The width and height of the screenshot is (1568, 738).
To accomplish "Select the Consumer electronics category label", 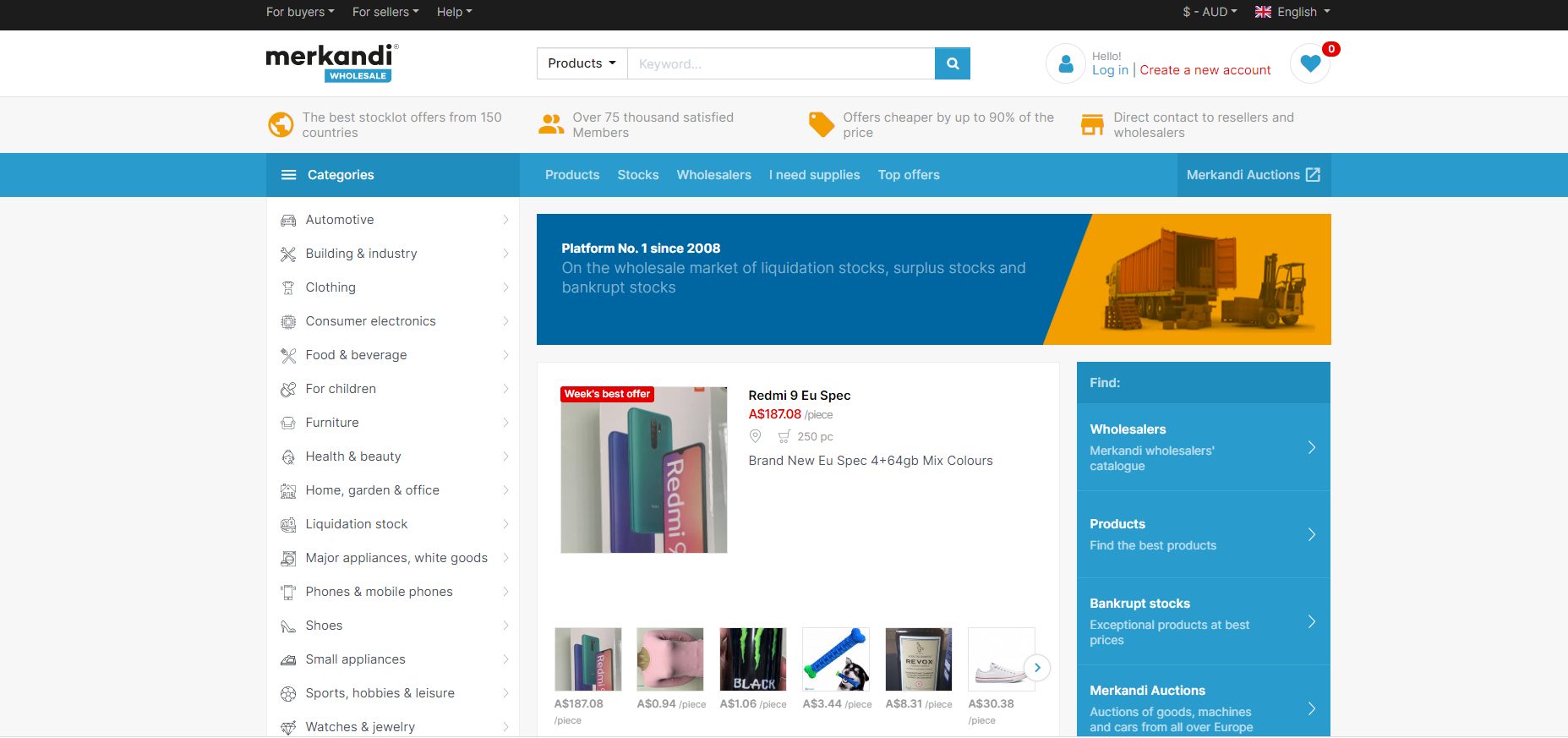I will 371,321.
